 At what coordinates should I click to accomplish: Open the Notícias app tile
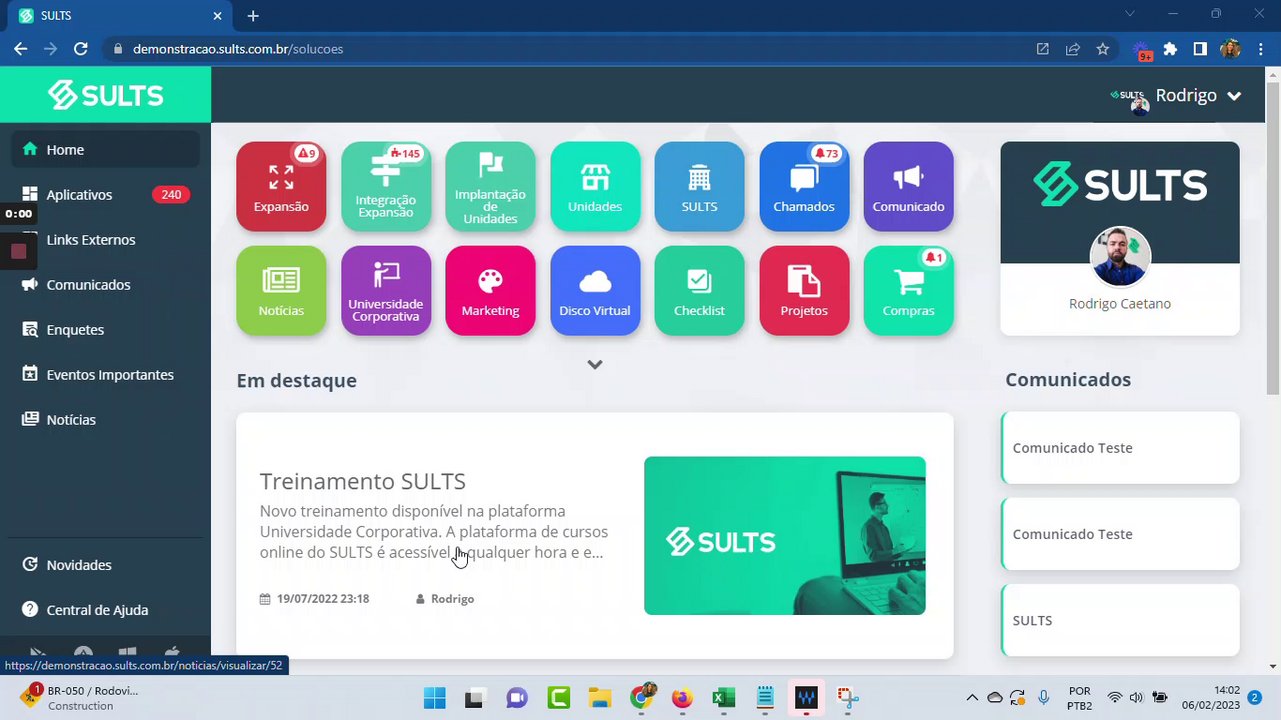281,290
